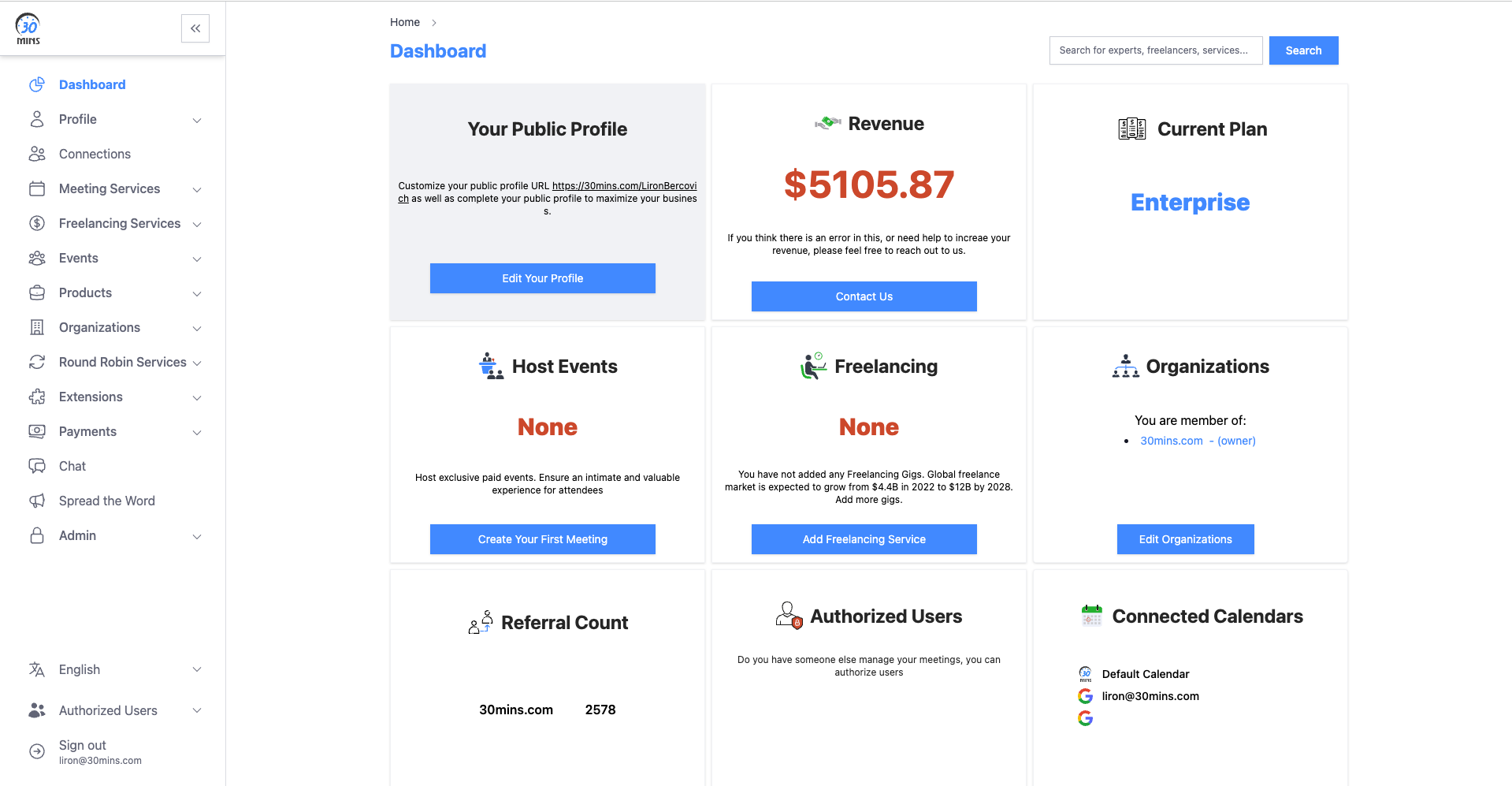Click the 30mins logo icon
This screenshot has height=786, width=1512.
(28, 28)
